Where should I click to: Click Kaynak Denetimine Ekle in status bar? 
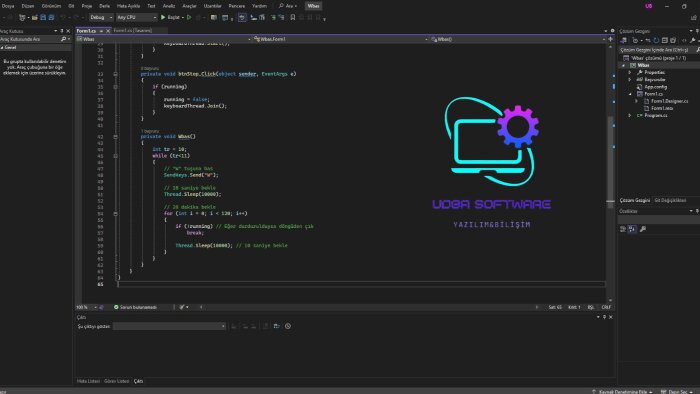click(x=622, y=391)
